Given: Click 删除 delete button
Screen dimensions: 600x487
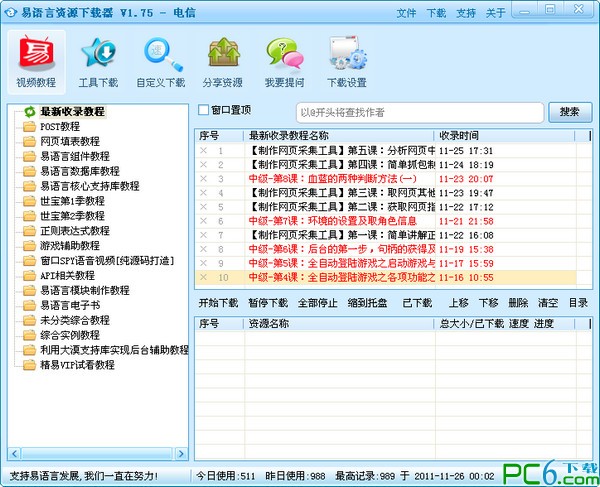Looking at the screenshot, I should (518, 303).
